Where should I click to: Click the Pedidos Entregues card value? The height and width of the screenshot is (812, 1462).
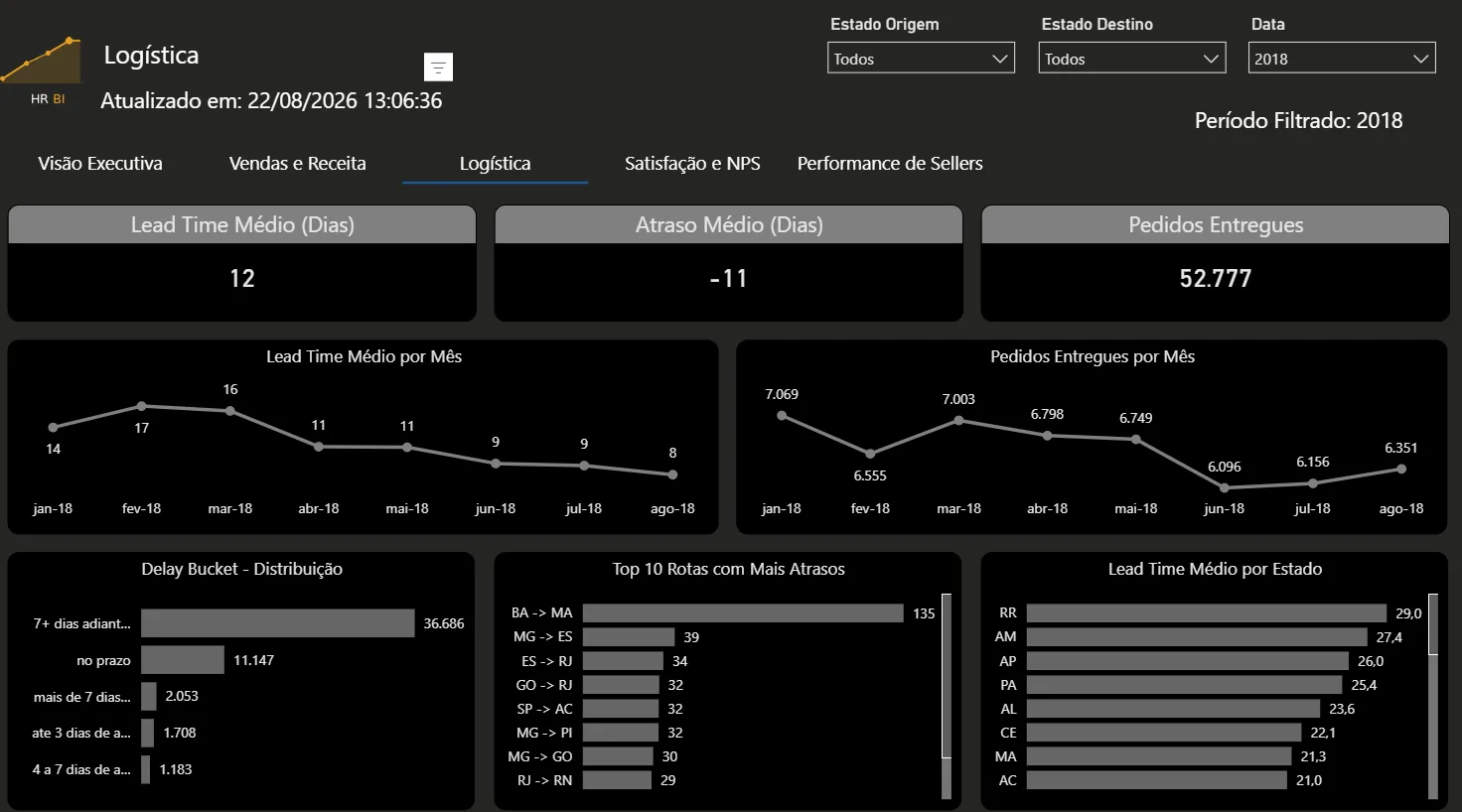pos(1216,279)
